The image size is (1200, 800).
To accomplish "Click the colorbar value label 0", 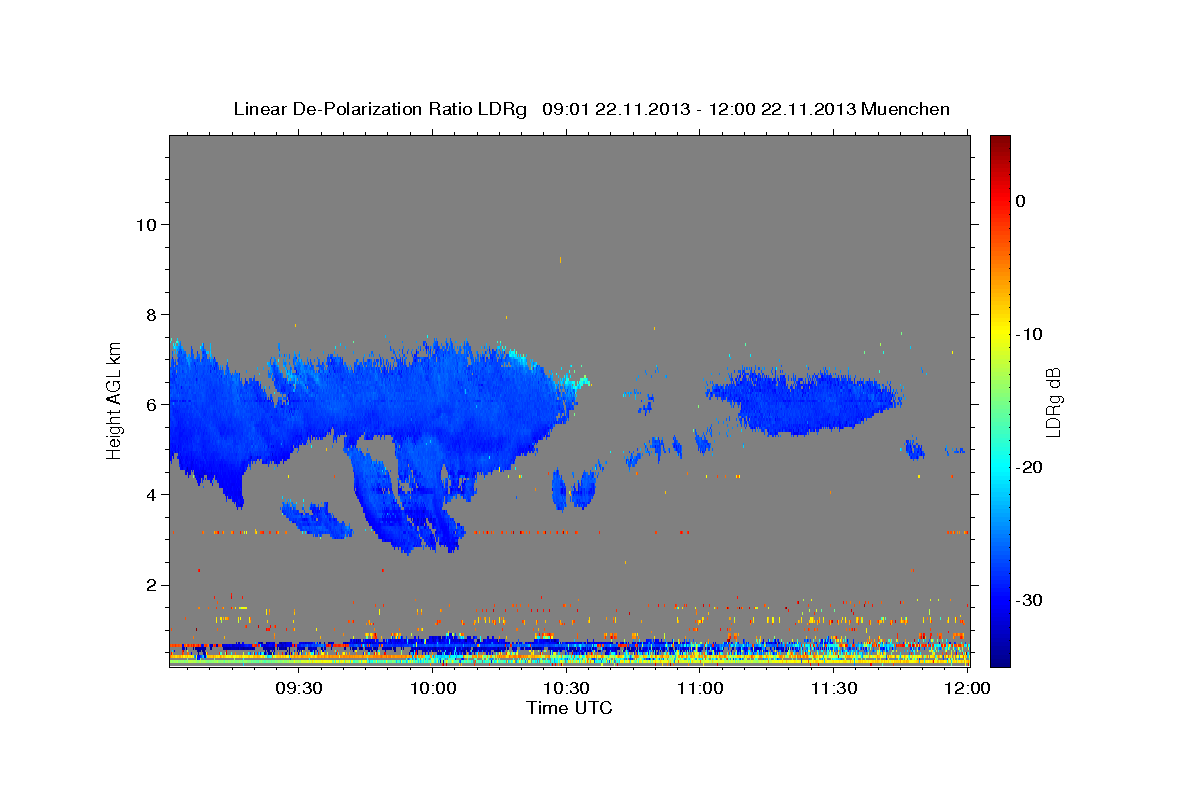I will [1020, 201].
